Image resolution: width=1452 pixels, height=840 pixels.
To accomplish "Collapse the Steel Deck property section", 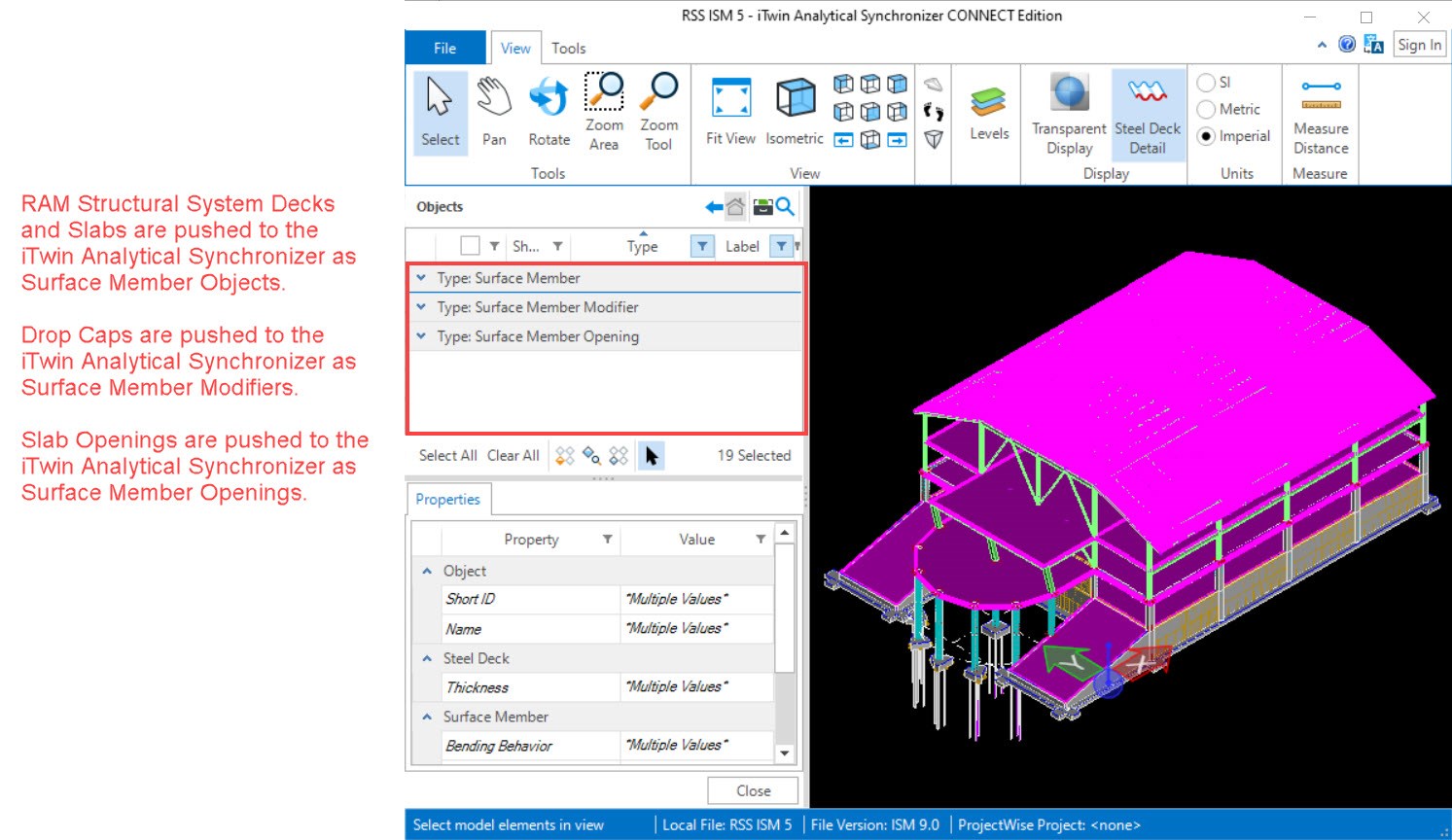I will 427,658.
